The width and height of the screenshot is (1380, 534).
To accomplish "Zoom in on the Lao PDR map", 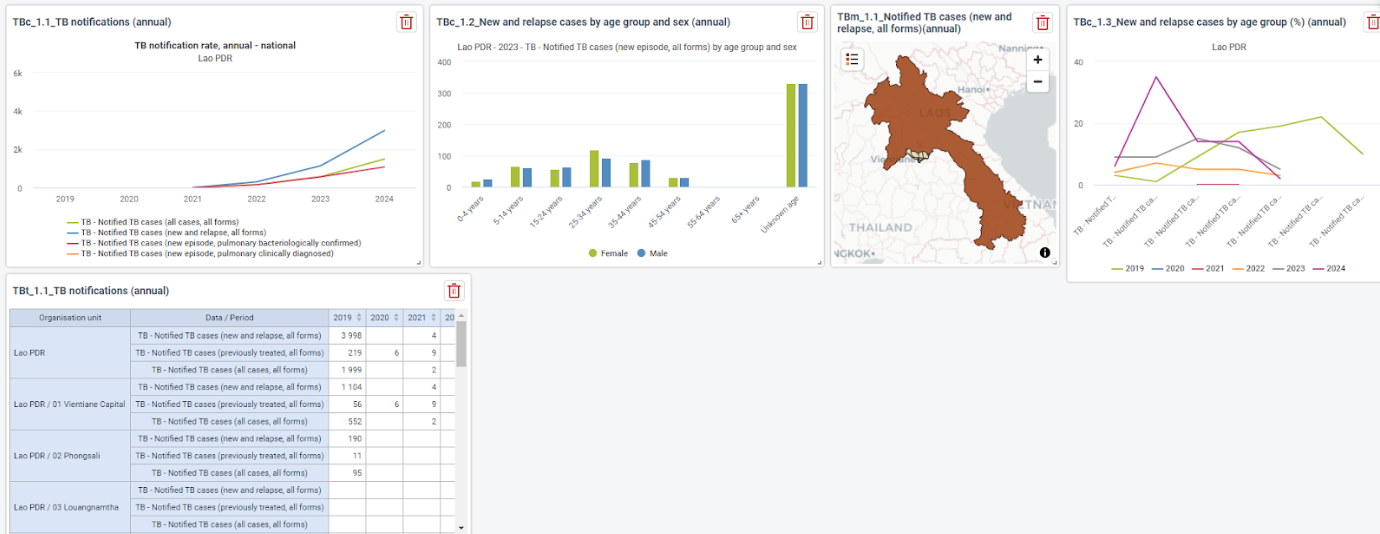I will point(1037,60).
